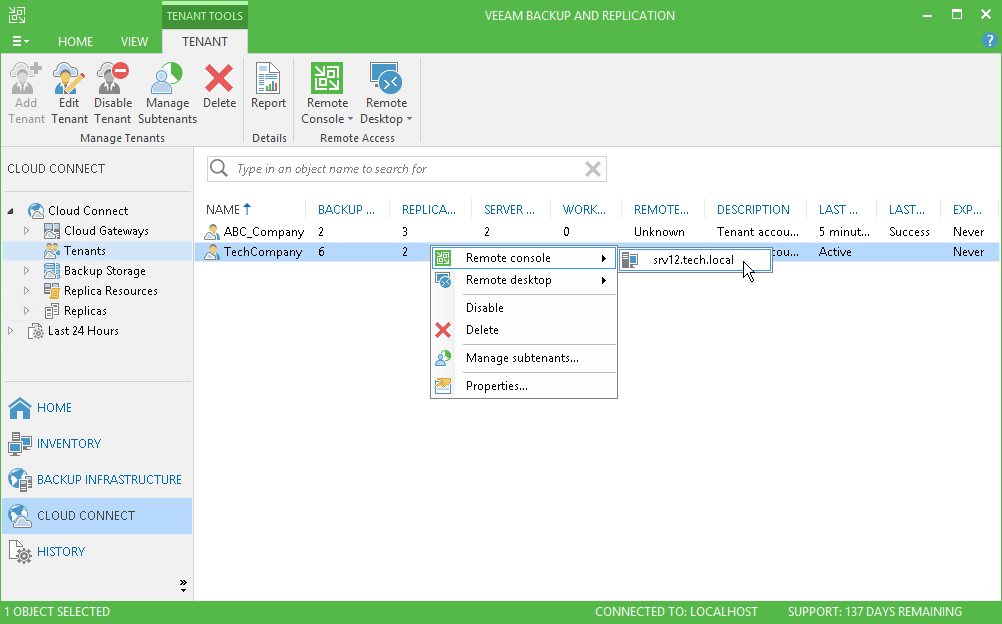
Task: Click the Success status for ABC_Company
Action: tap(909, 231)
